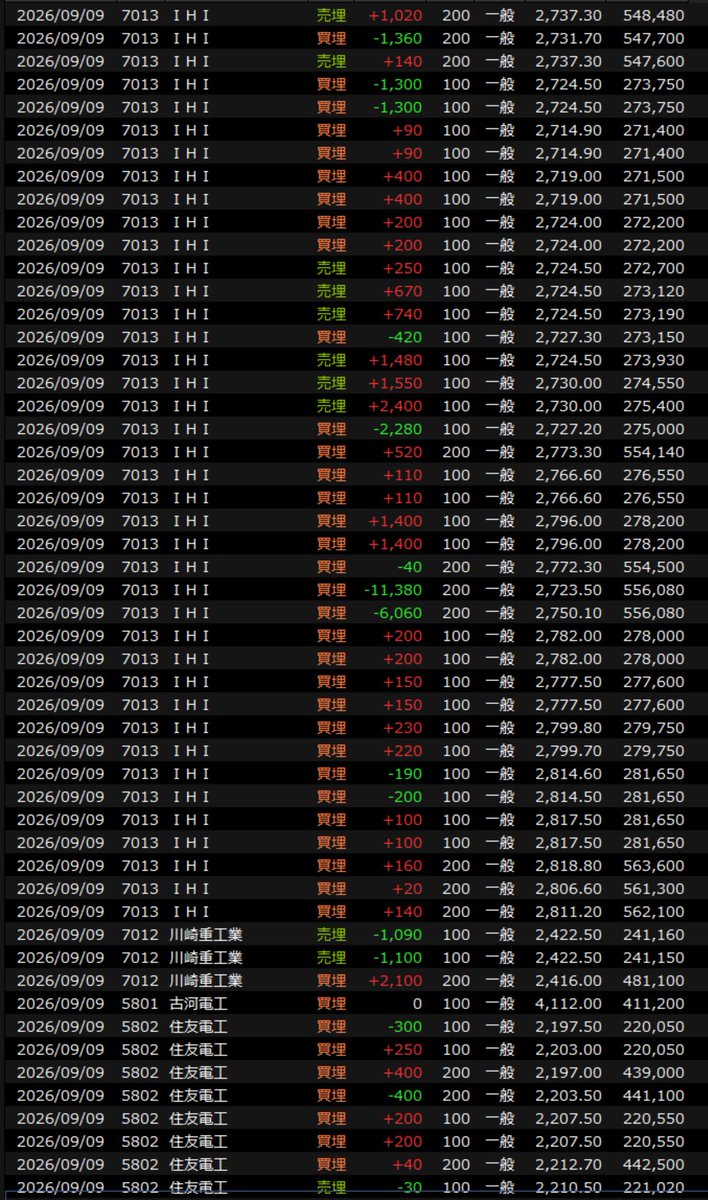The image size is (708, 1200).
Task: Select the amount 275,400
Action: [x=654, y=406]
